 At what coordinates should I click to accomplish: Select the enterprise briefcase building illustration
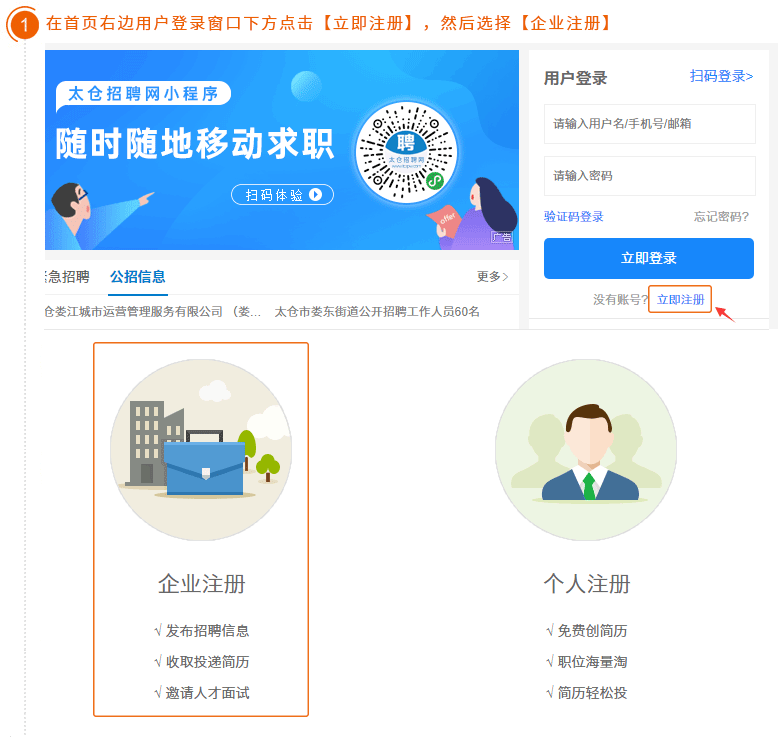[201, 450]
